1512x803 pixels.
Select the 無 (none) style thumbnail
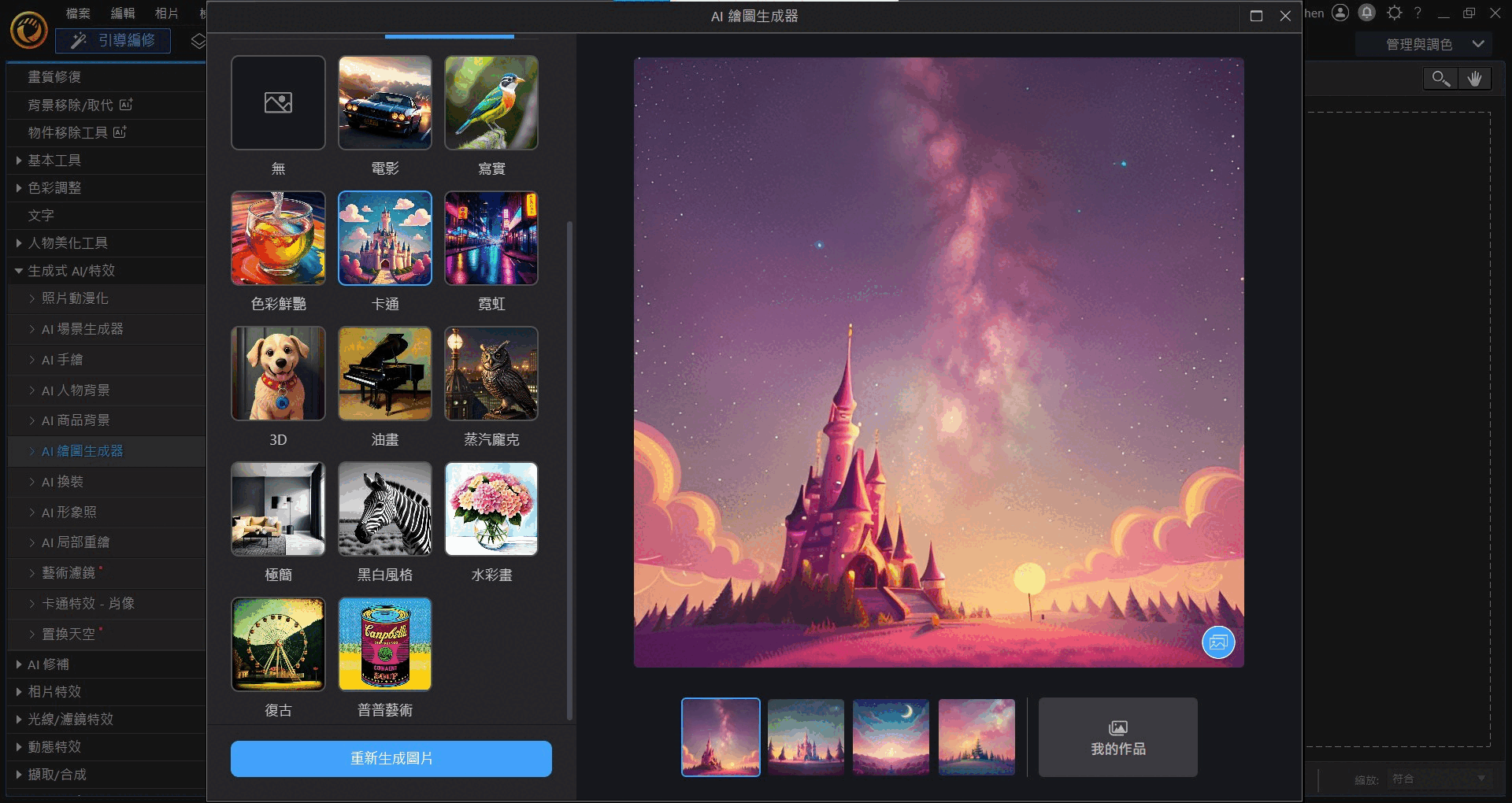click(278, 102)
